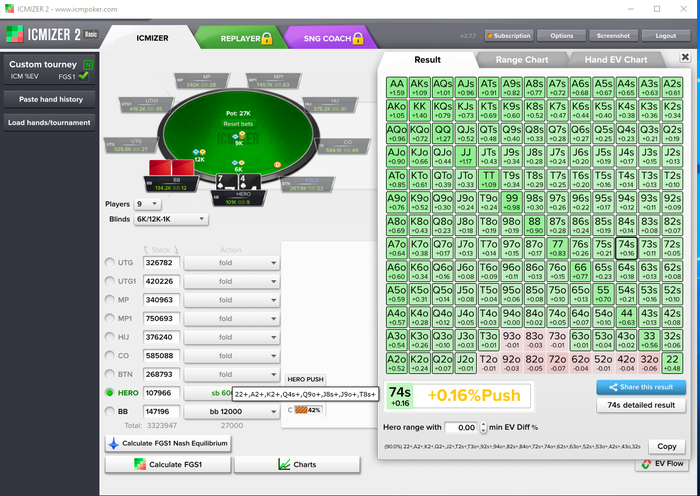
Task: Open the Range Chart tab
Action: click(521, 59)
